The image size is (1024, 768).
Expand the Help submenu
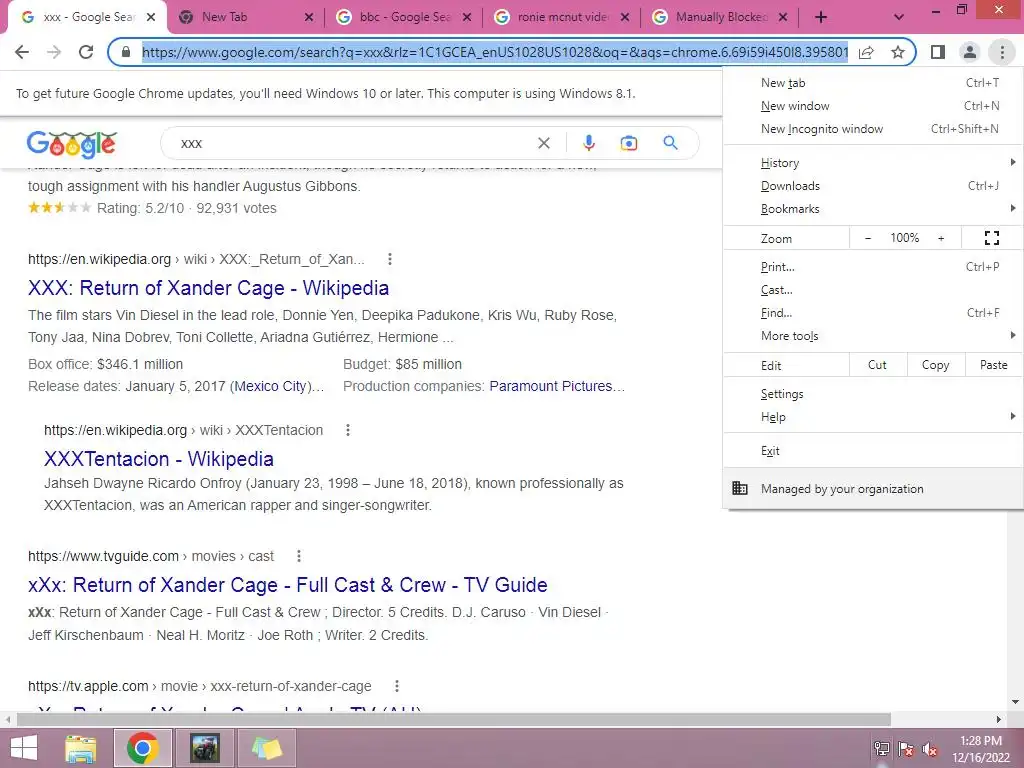tap(873, 417)
